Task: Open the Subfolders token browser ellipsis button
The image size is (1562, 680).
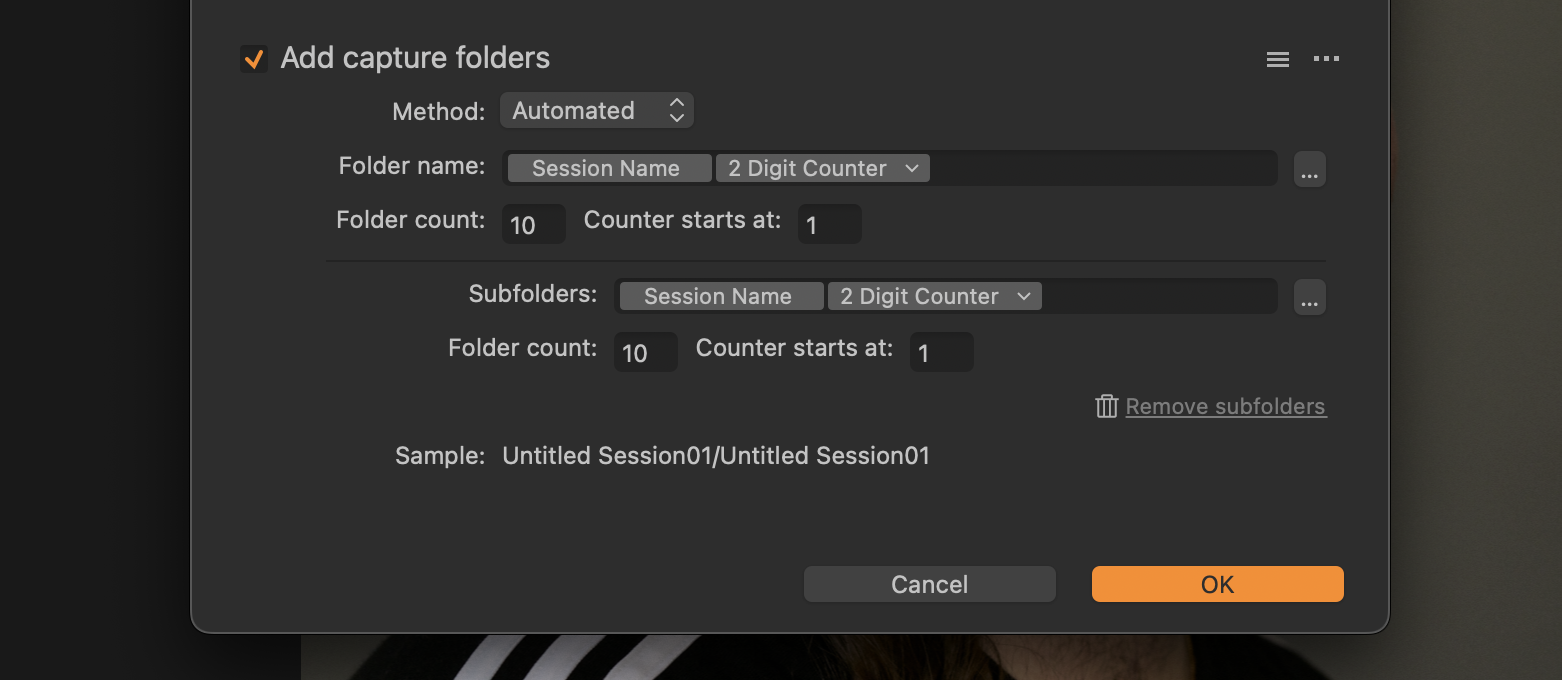Action: (1310, 297)
